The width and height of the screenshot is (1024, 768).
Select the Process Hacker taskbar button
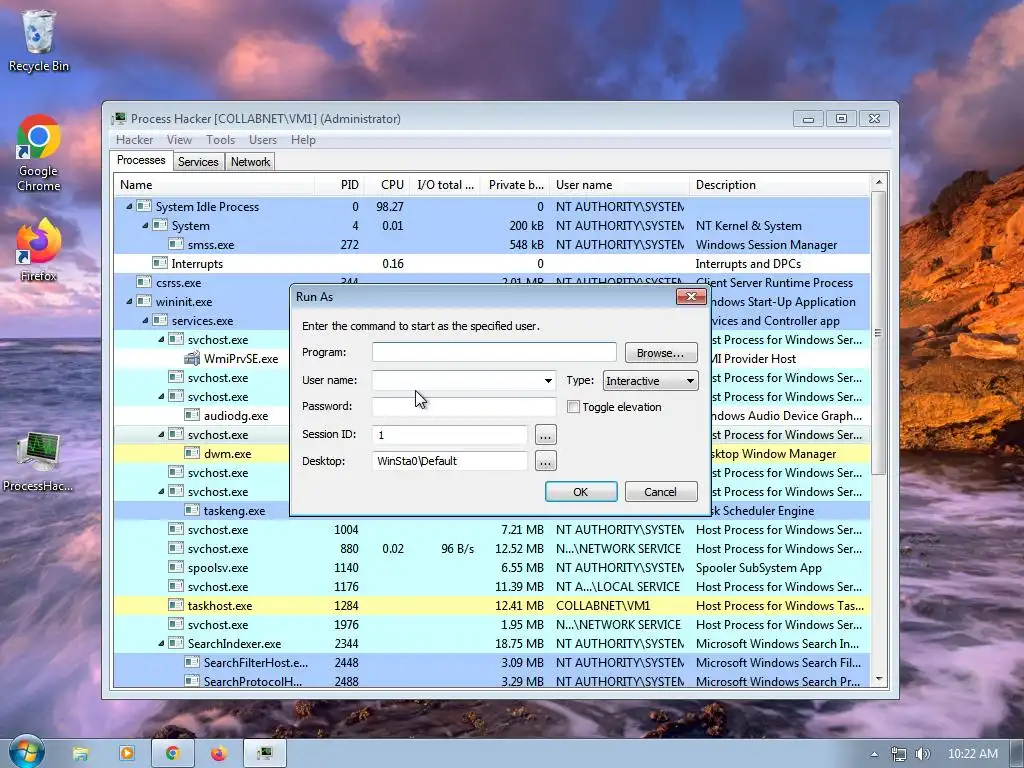264,754
